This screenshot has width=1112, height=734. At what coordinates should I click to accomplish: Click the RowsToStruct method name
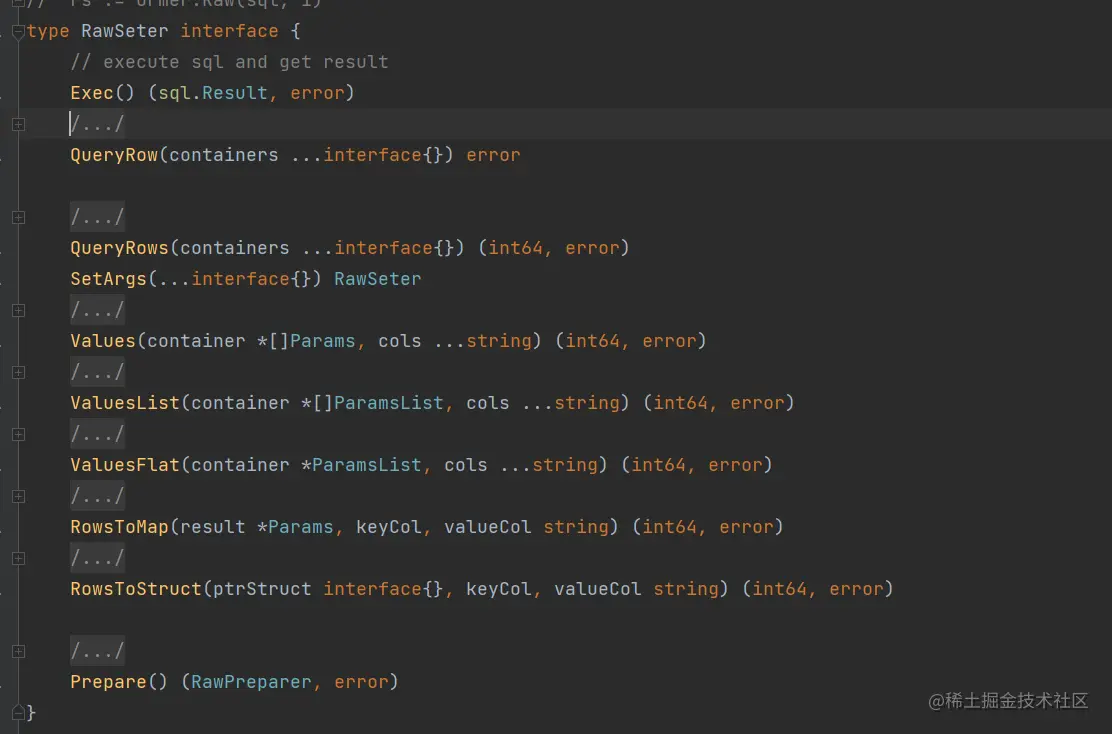tap(136, 589)
